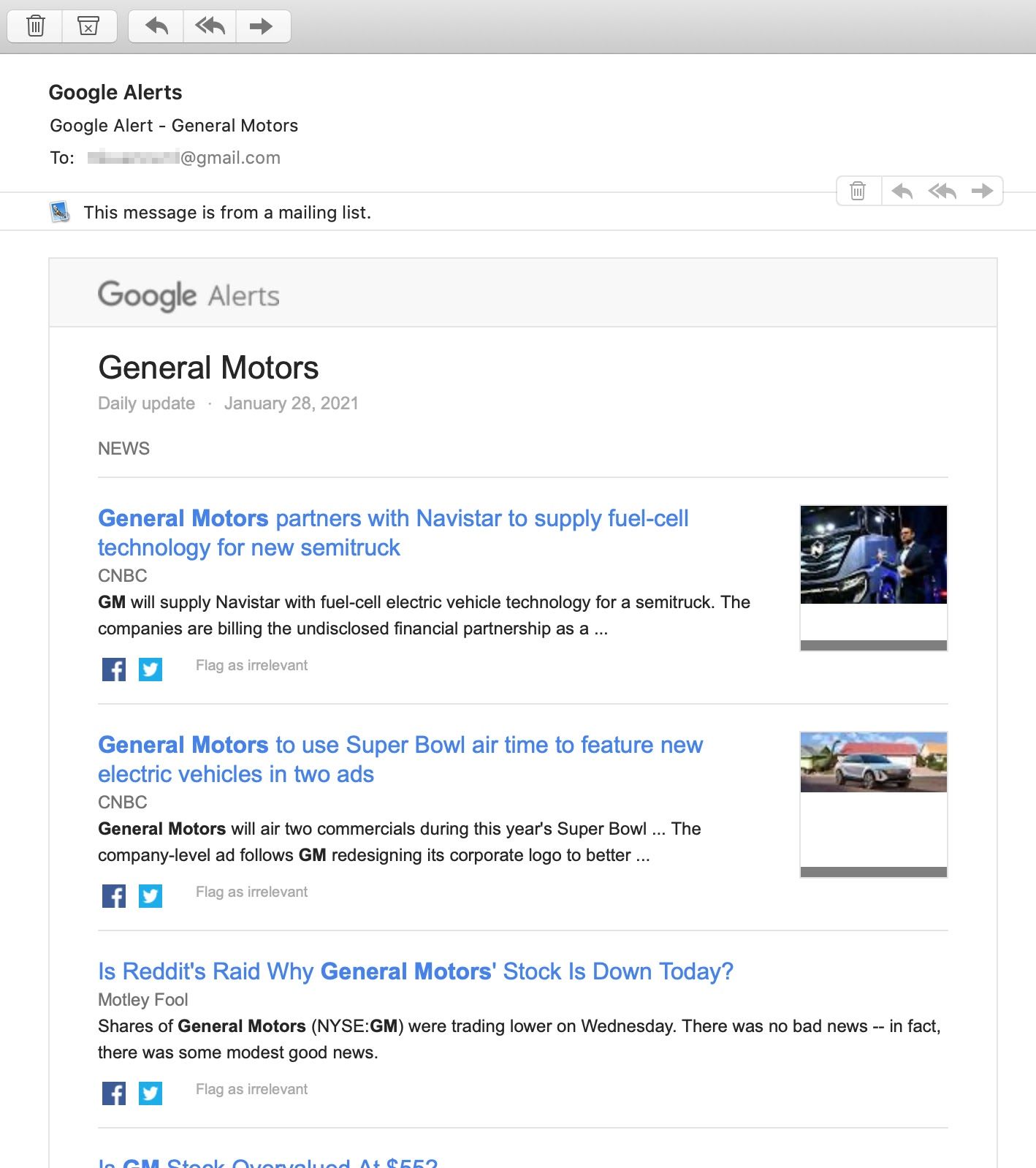Click the General Motors alert heading
This screenshot has height=1168, width=1036.
[208, 368]
